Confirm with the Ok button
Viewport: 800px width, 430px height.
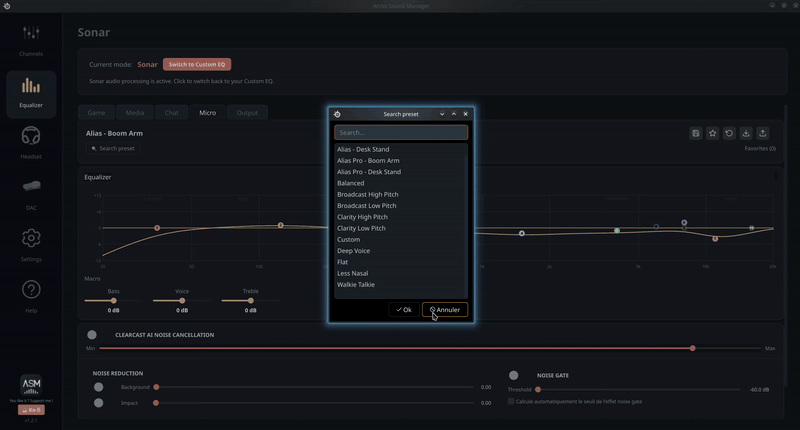coord(404,310)
